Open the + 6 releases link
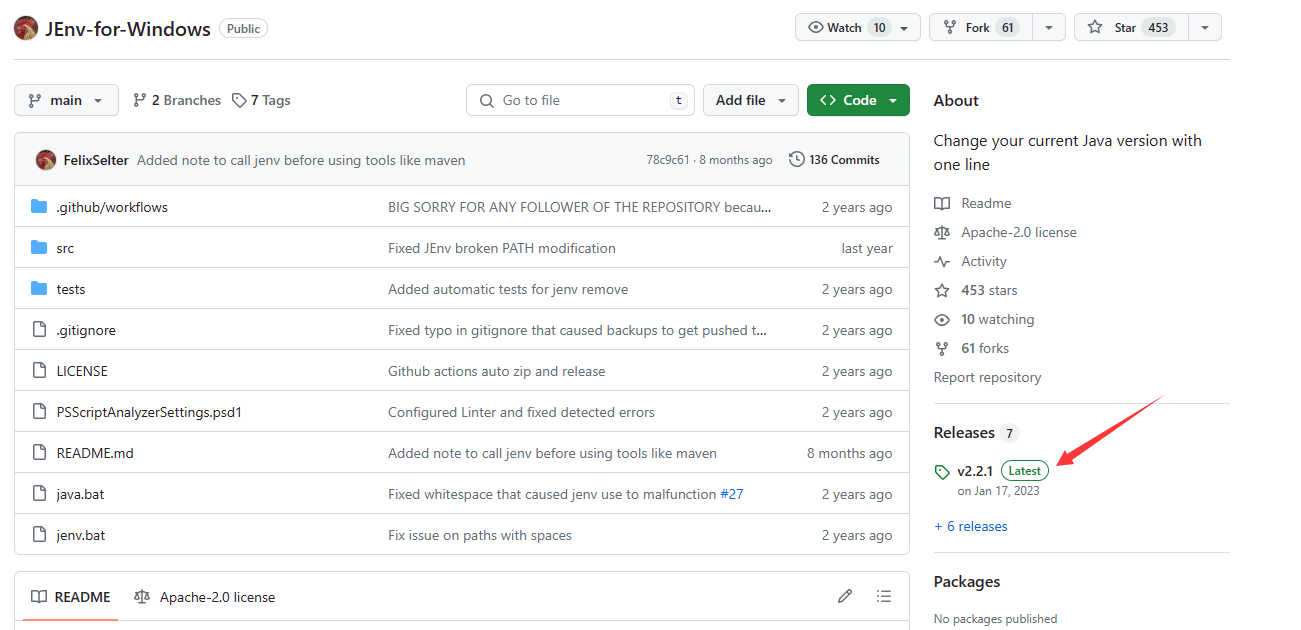 coord(970,526)
